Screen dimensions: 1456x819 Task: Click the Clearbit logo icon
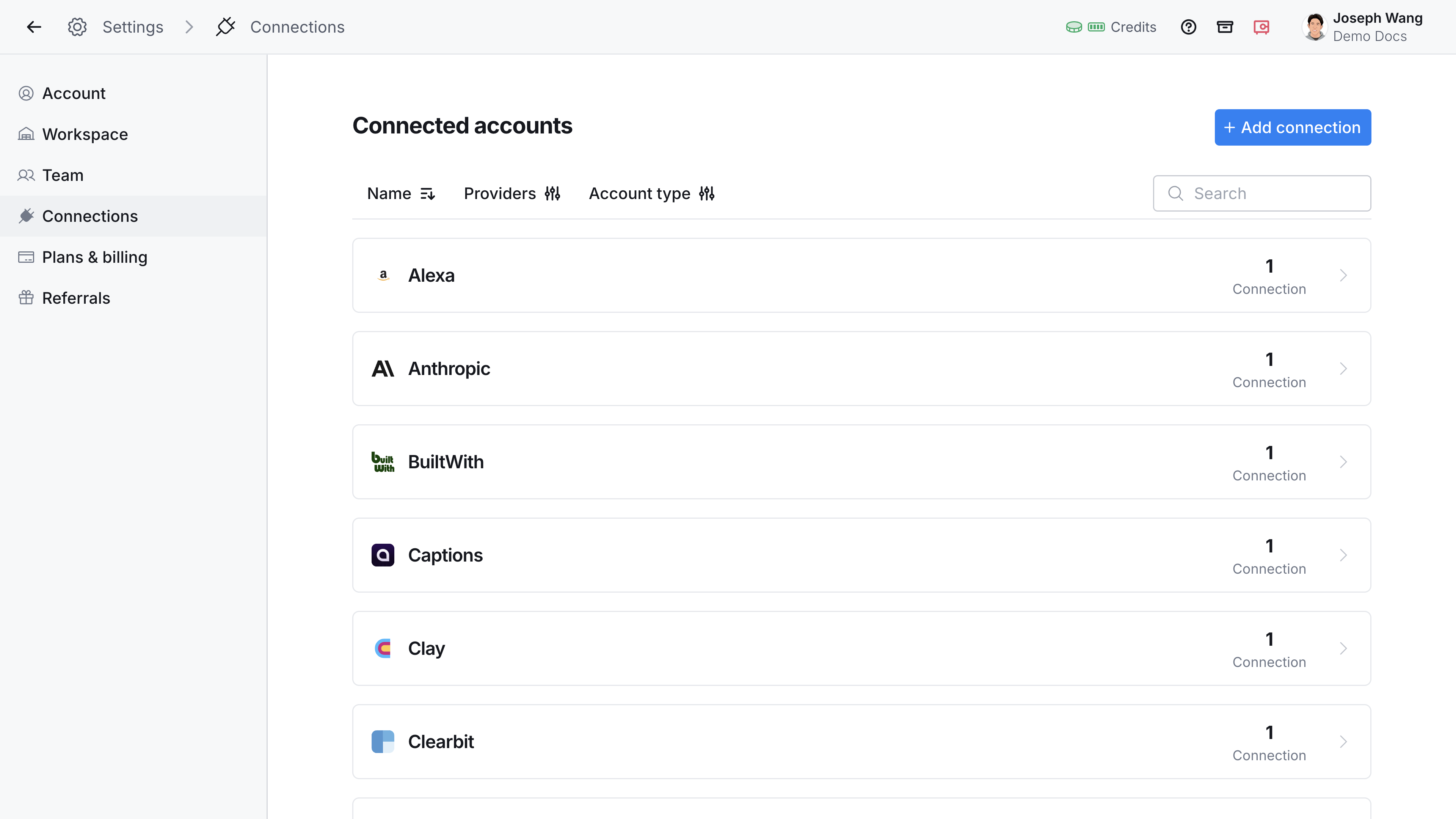tap(383, 742)
